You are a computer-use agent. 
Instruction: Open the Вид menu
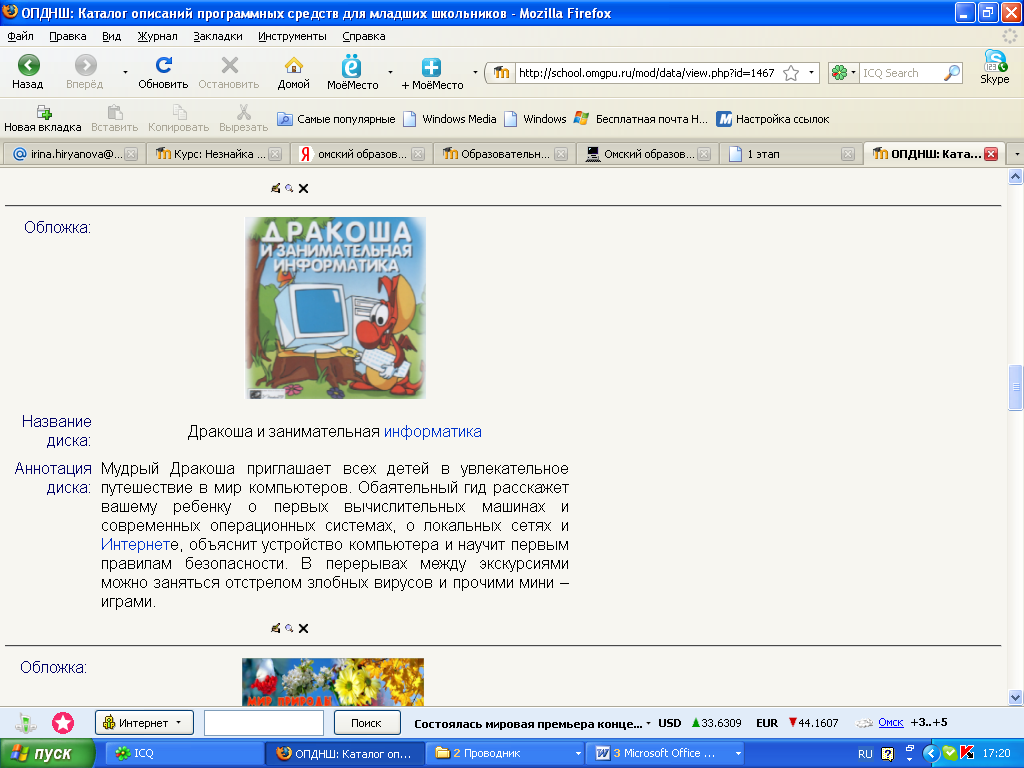(x=112, y=37)
